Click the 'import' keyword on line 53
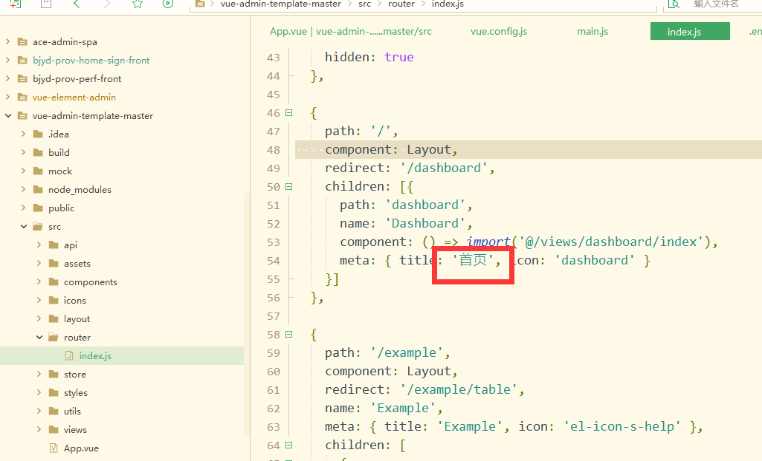This screenshot has width=762, height=461. [488, 242]
